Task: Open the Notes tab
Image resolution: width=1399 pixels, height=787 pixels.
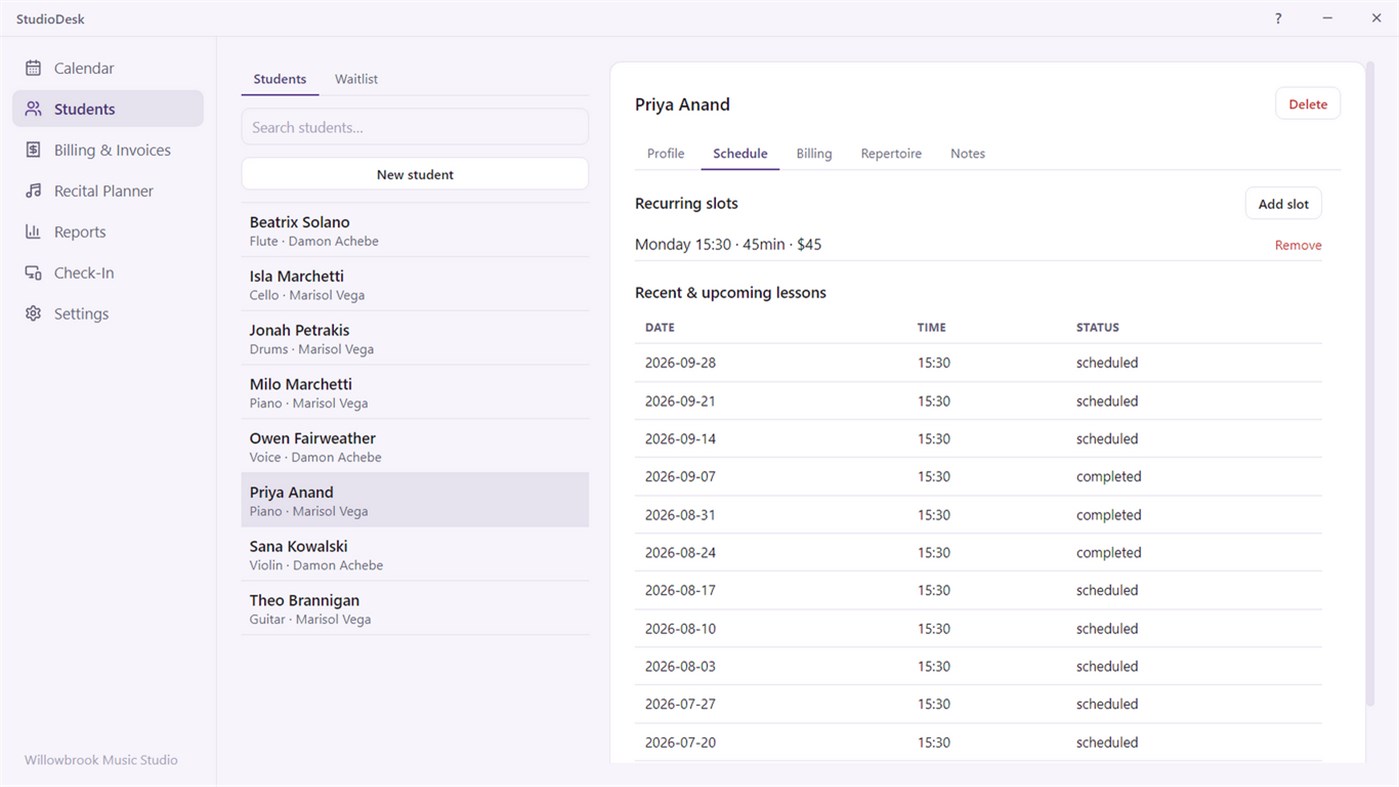Action: tap(967, 153)
